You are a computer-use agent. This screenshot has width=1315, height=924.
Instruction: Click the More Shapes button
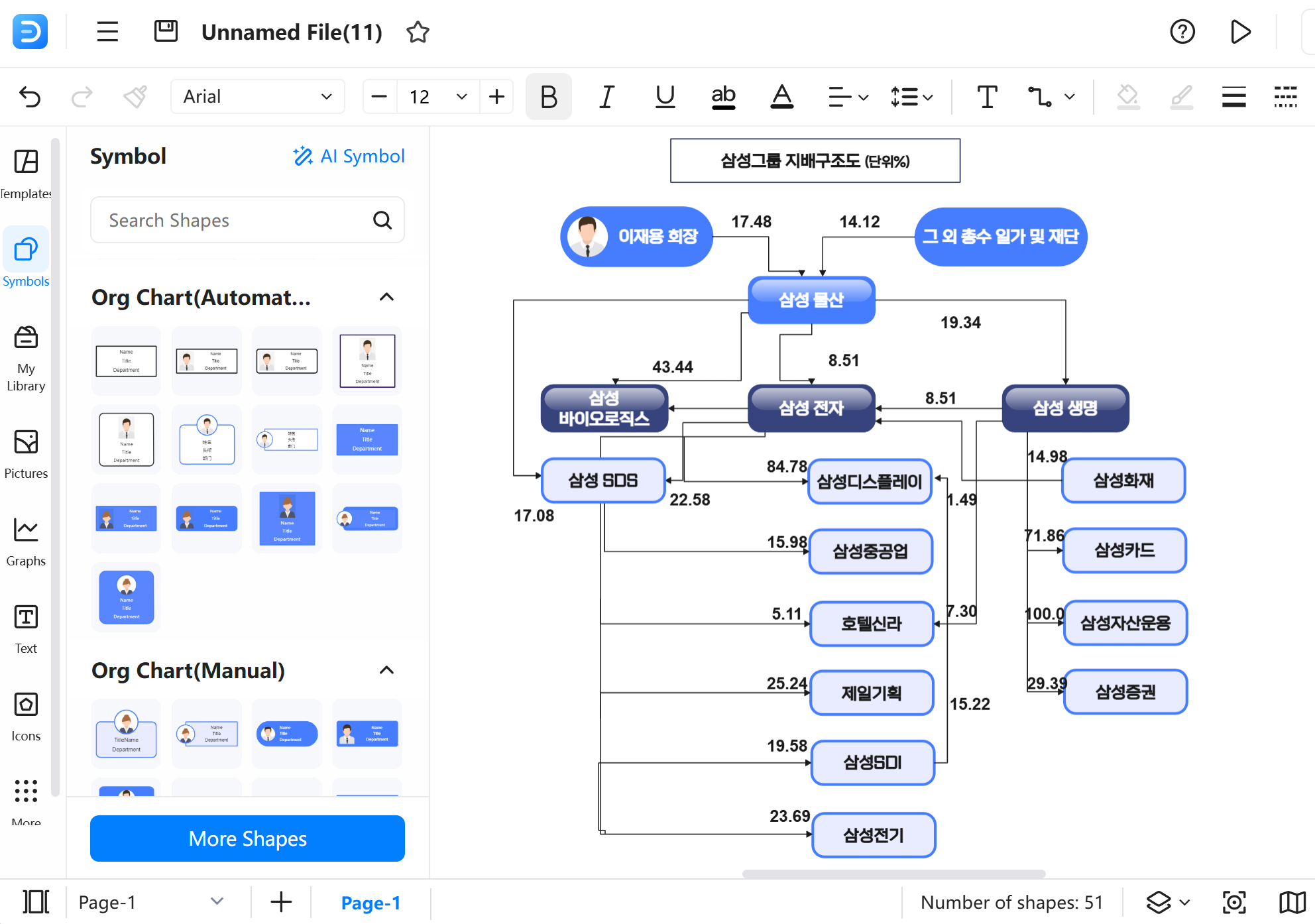(x=247, y=838)
